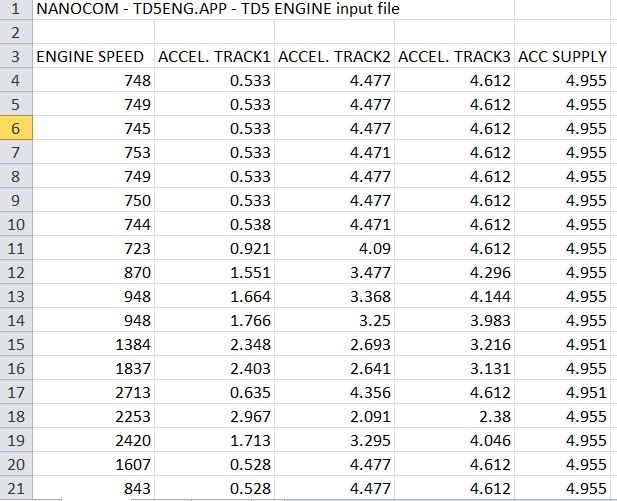This screenshot has height=501, width=617.
Task: Select cell with value 2.967
Action: click(x=214, y=416)
